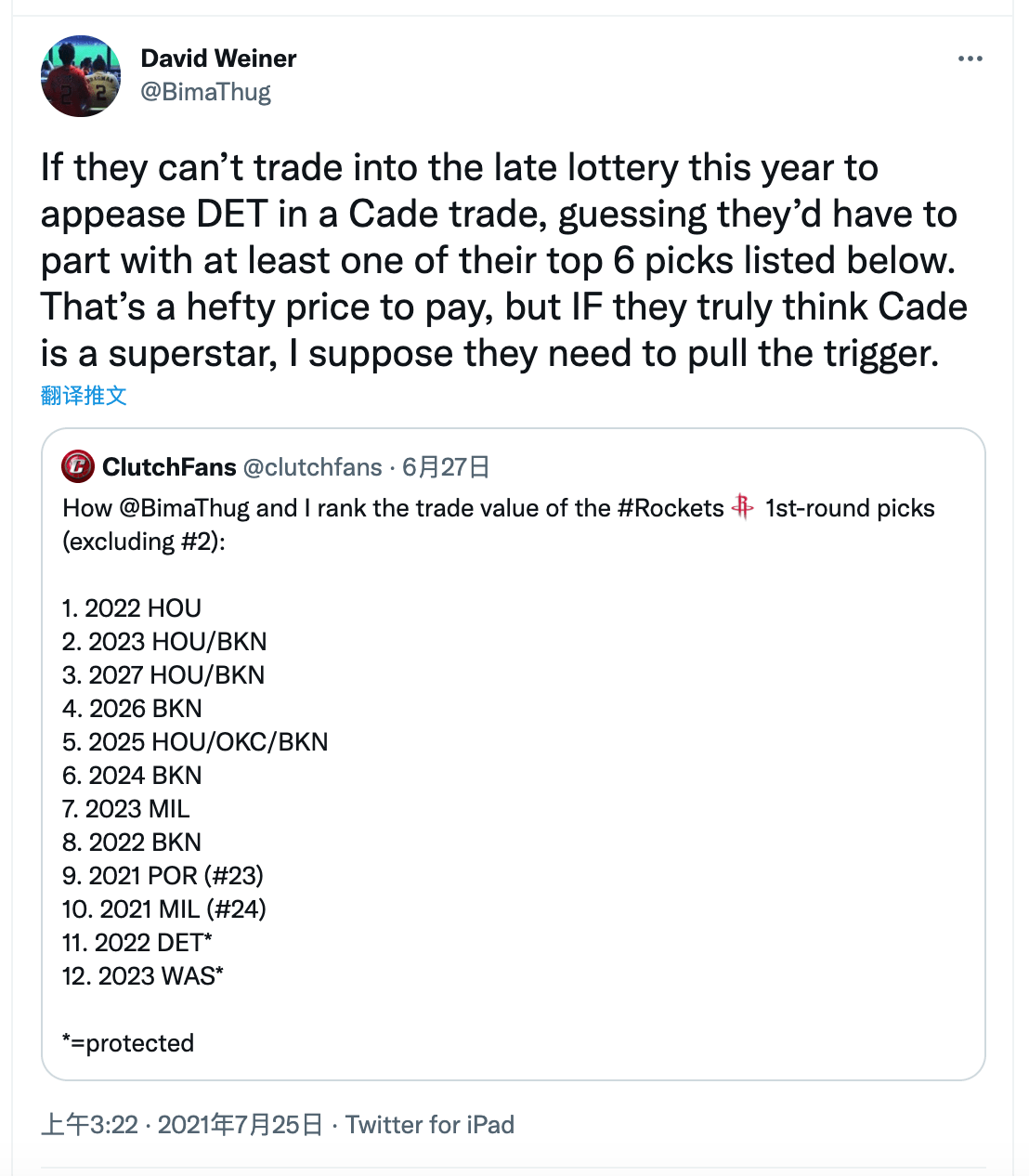Open the tweet options menu via ellipsis icon
Screen dimensions: 1029x1176
970,58
